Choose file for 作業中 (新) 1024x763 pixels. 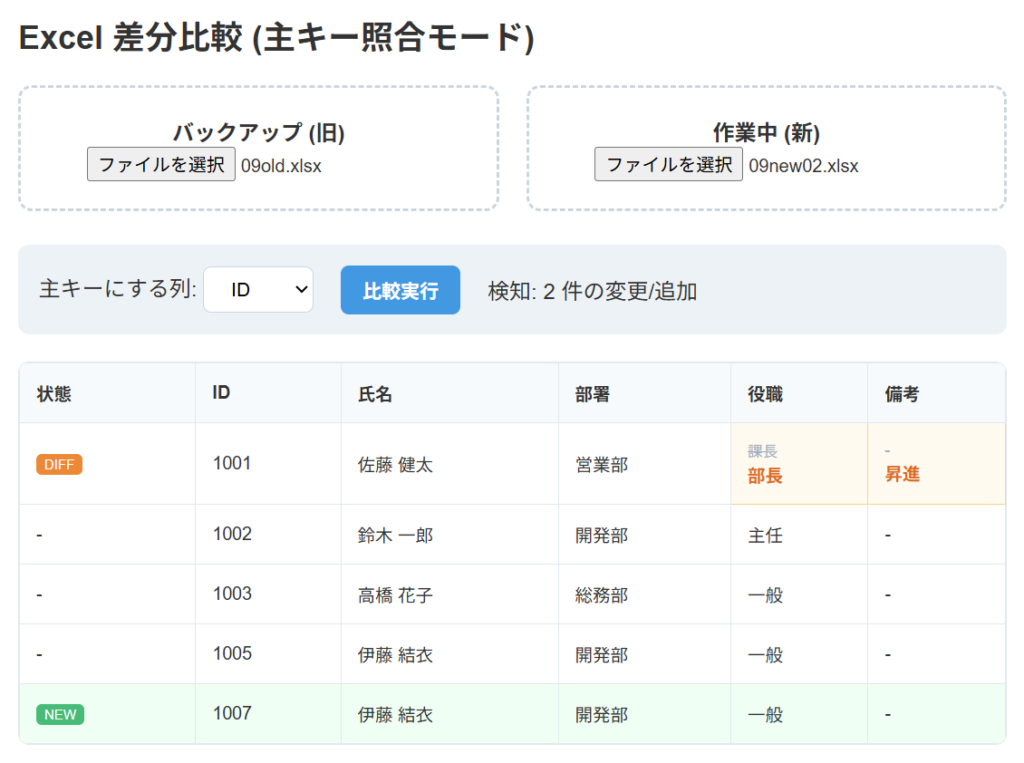pos(669,164)
